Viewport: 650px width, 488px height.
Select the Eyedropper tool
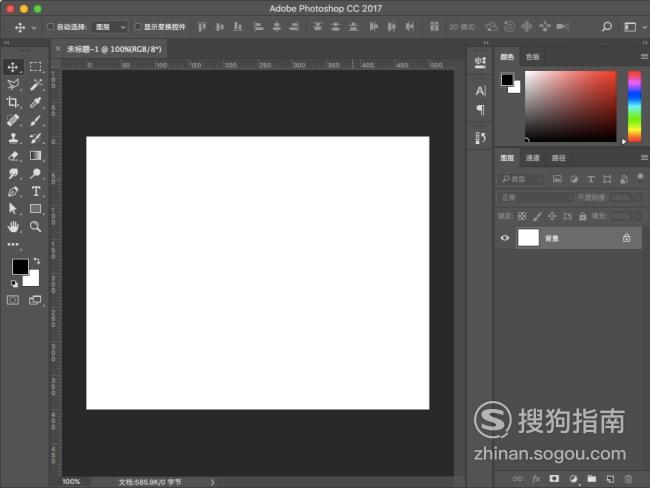tap(35, 102)
